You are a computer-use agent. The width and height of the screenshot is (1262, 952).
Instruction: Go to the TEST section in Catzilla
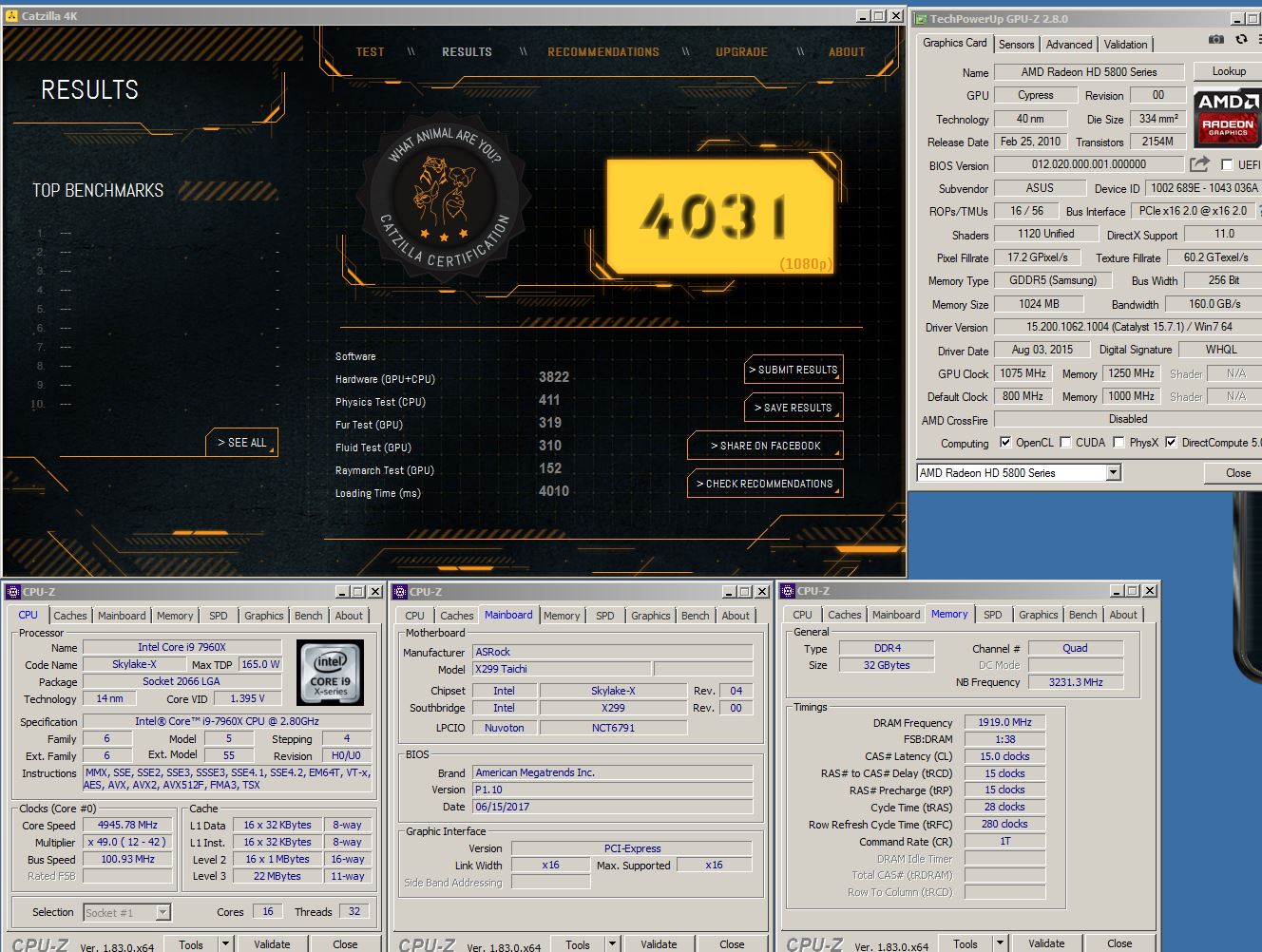370,52
